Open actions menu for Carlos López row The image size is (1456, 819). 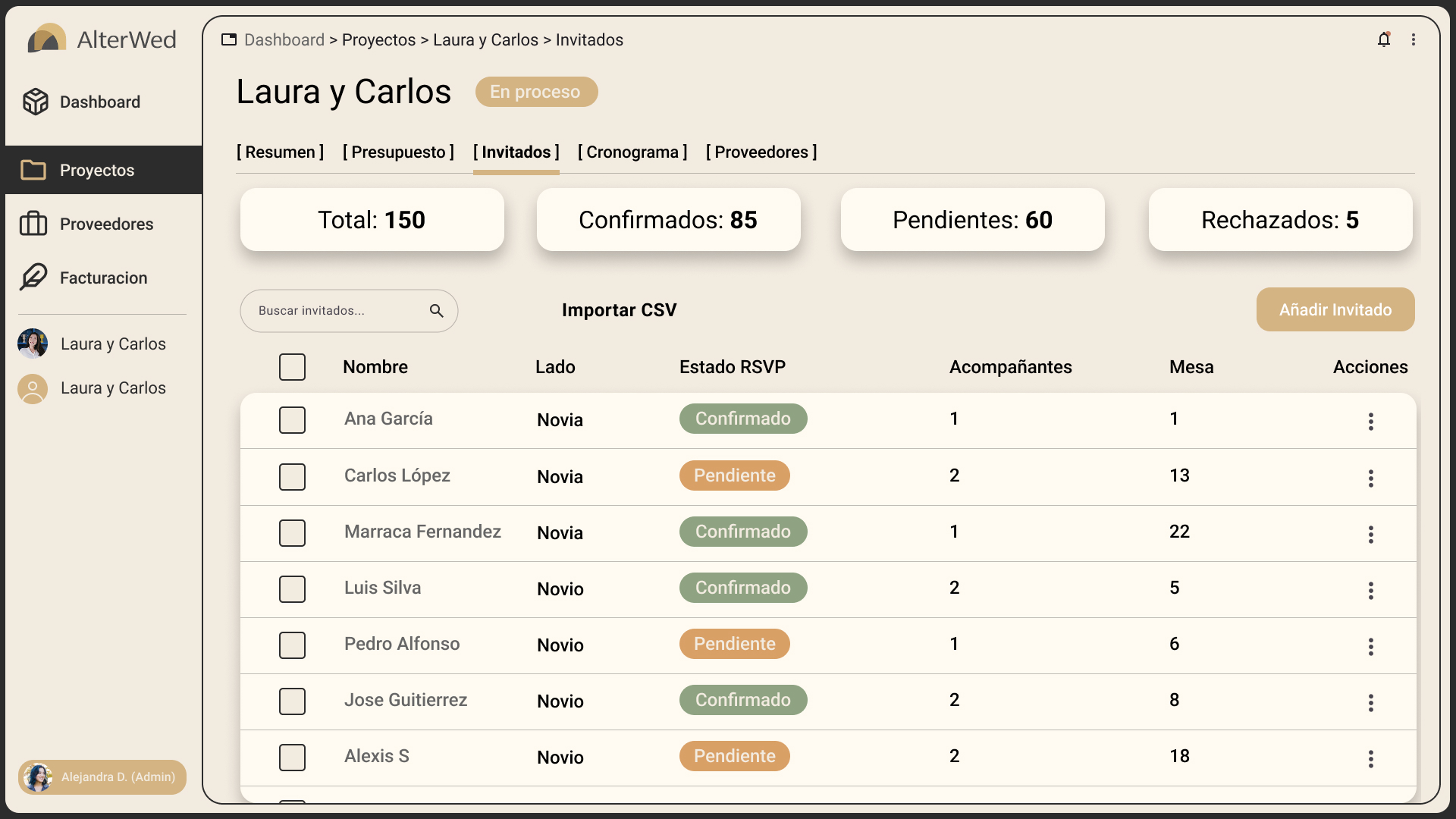coord(1370,478)
